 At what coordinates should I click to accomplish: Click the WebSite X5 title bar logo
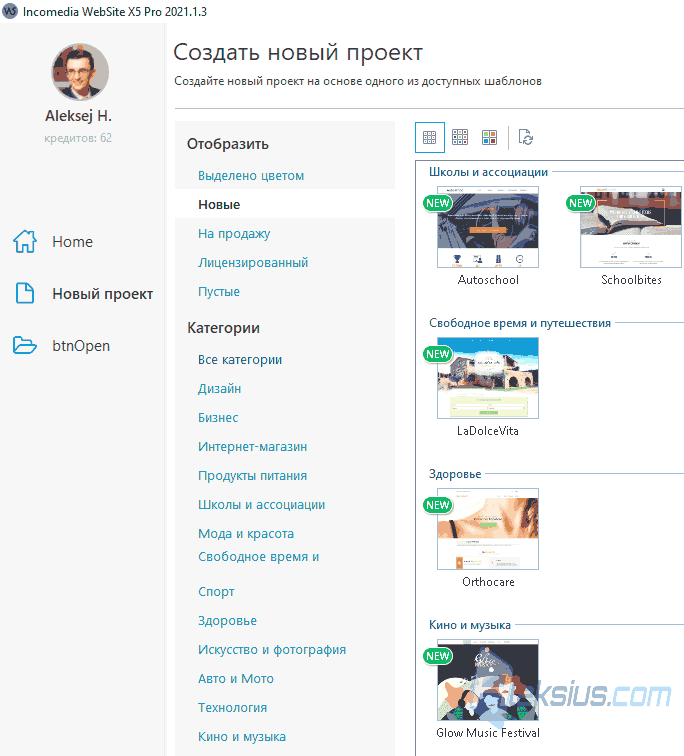pos(10,12)
